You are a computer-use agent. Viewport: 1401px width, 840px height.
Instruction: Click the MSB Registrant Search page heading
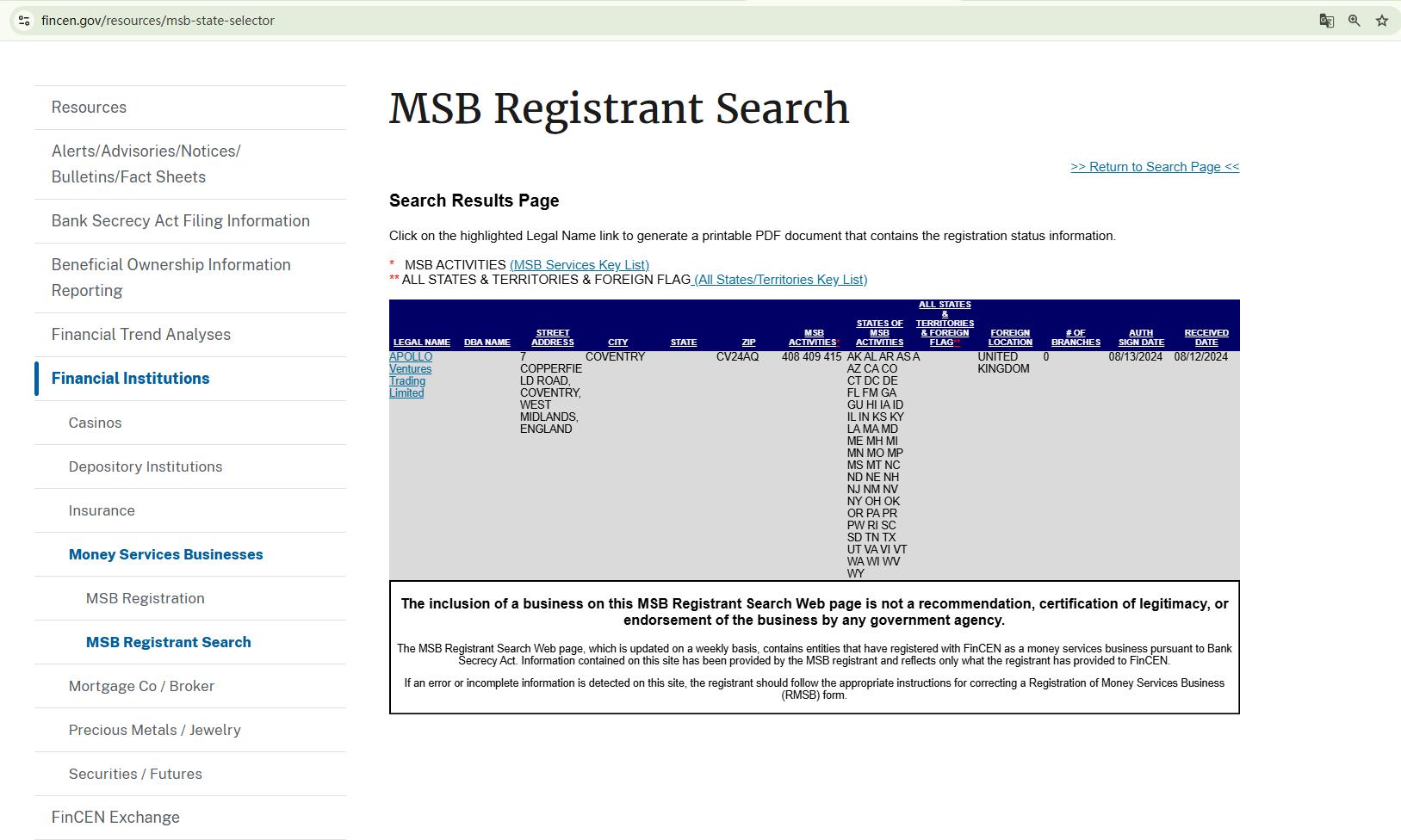[619, 108]
